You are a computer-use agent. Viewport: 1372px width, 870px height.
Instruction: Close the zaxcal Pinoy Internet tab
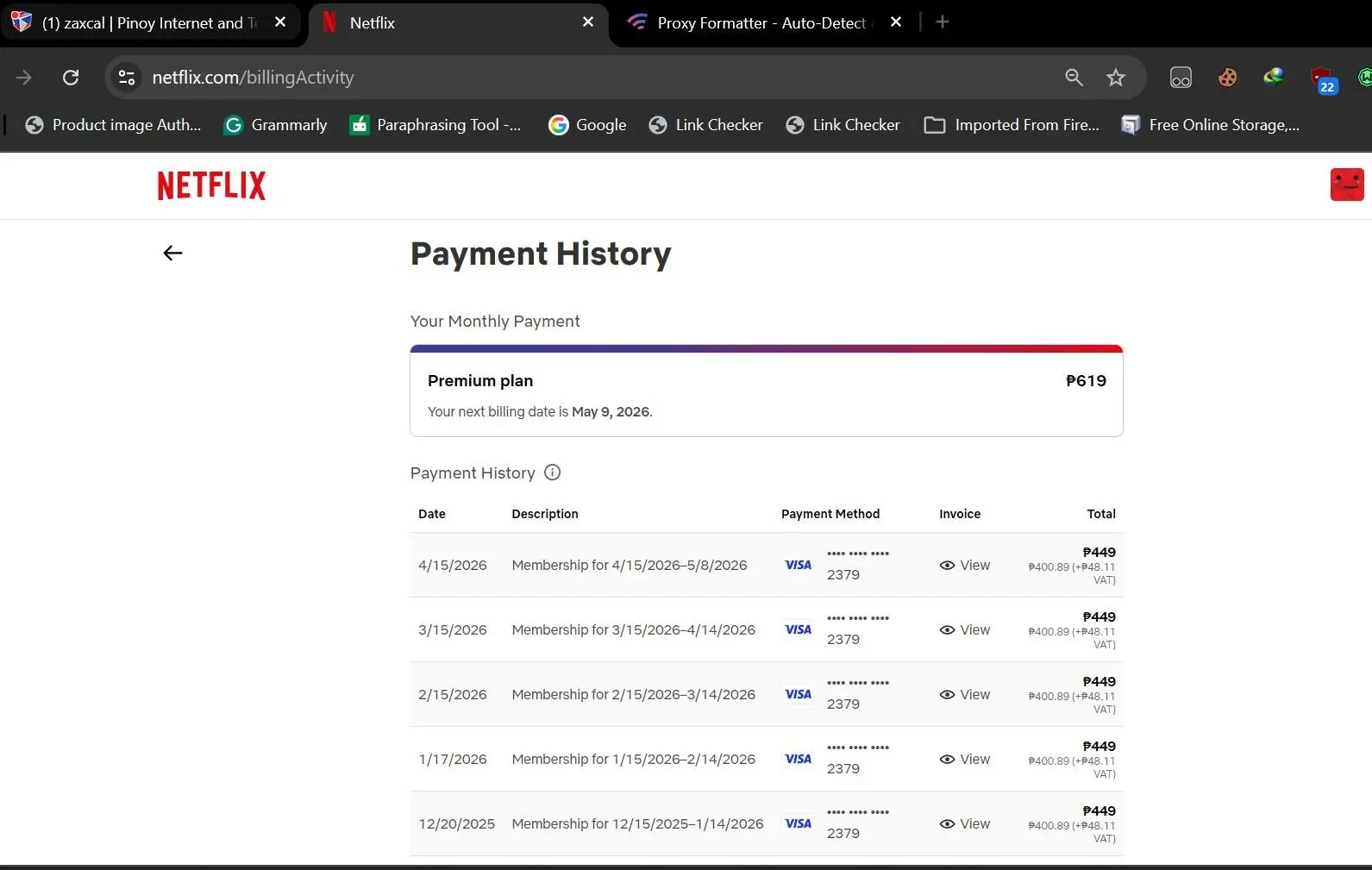pos(280,22)
